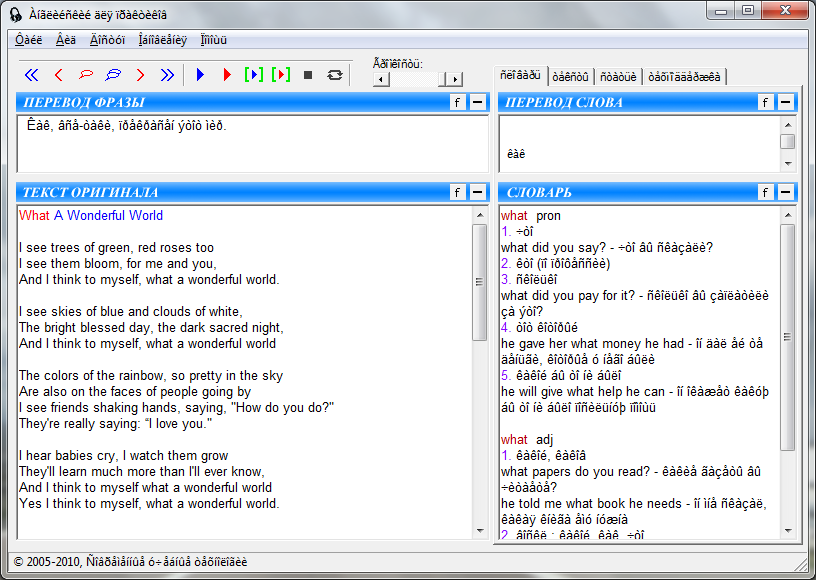This screenshot has height=580, width=819.
Task: Collapse the ПЕРЕВОД СЛОВА panel with minus button
Action: coord(786,102)
